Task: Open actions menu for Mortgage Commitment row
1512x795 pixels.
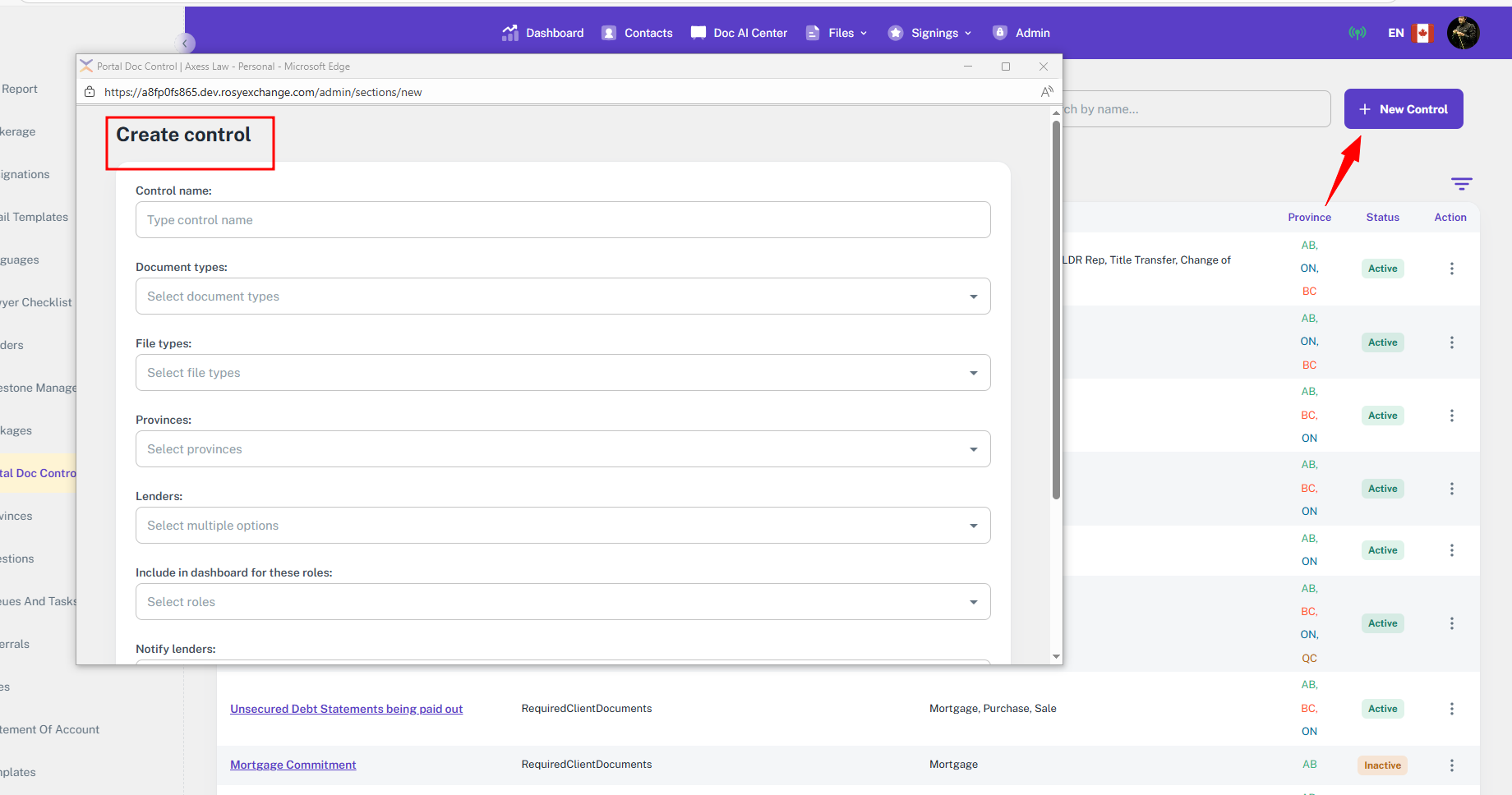Action: [x=1452, y=765]
